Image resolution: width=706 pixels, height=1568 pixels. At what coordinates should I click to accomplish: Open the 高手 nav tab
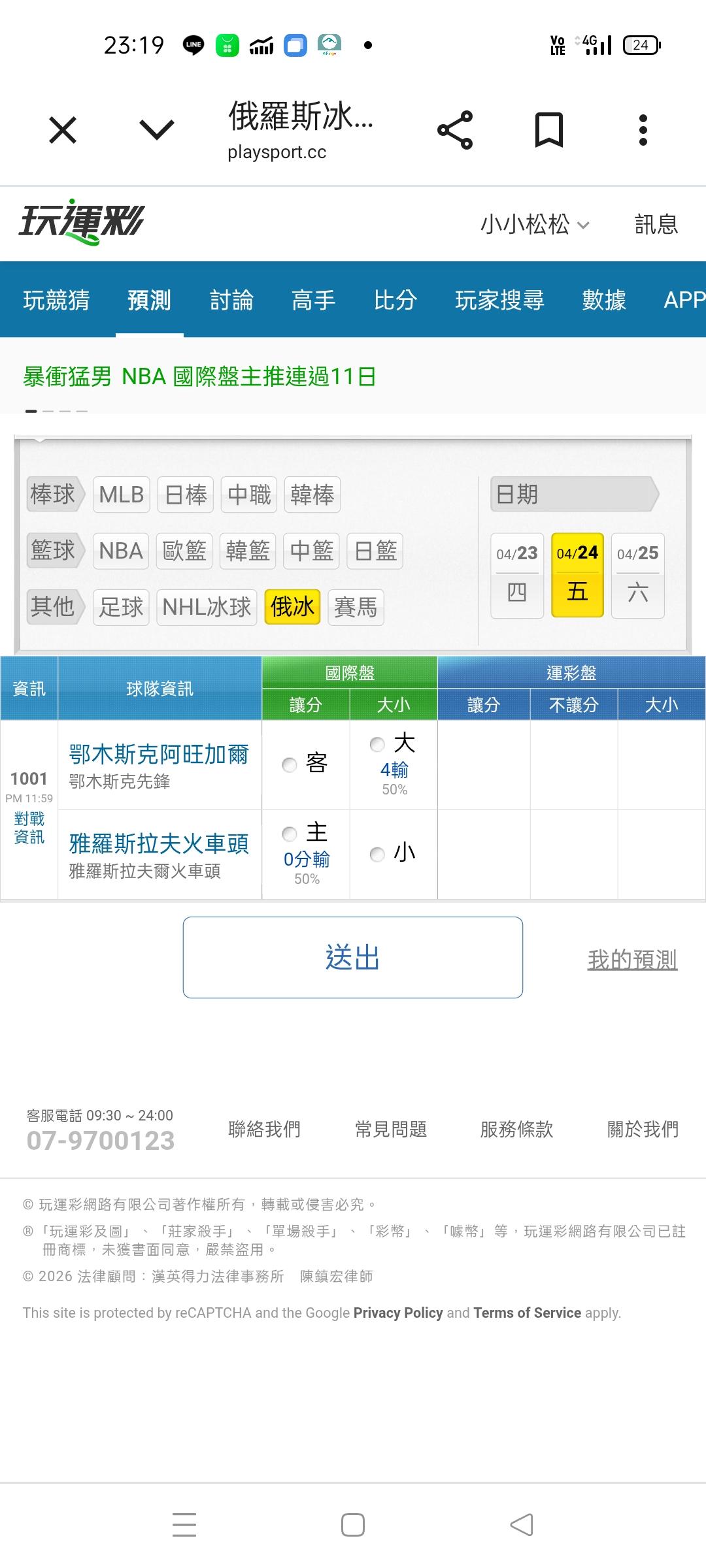tap(314, 300)
